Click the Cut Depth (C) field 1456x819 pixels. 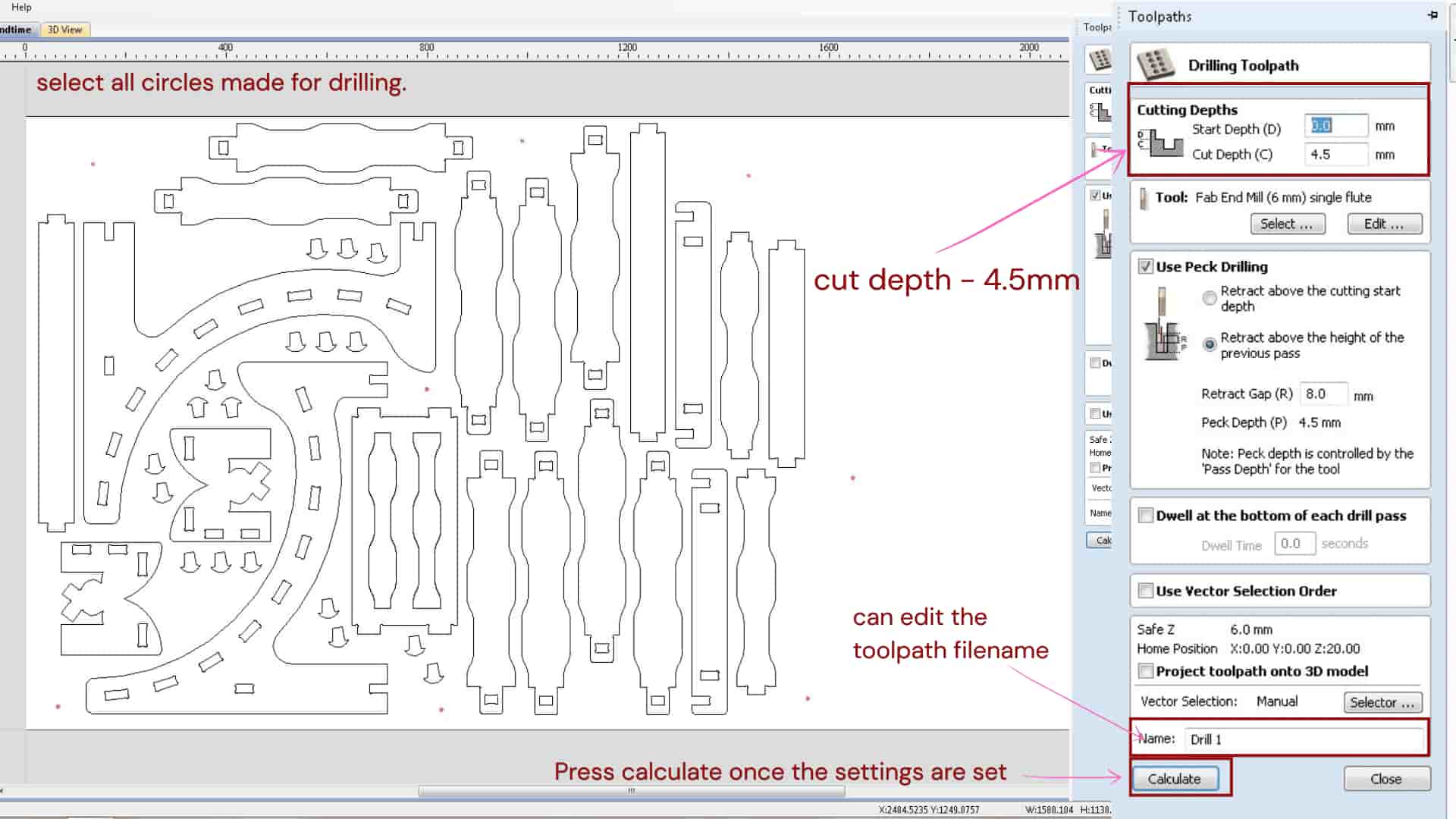pyautogui.click(x=1336, y=155)
